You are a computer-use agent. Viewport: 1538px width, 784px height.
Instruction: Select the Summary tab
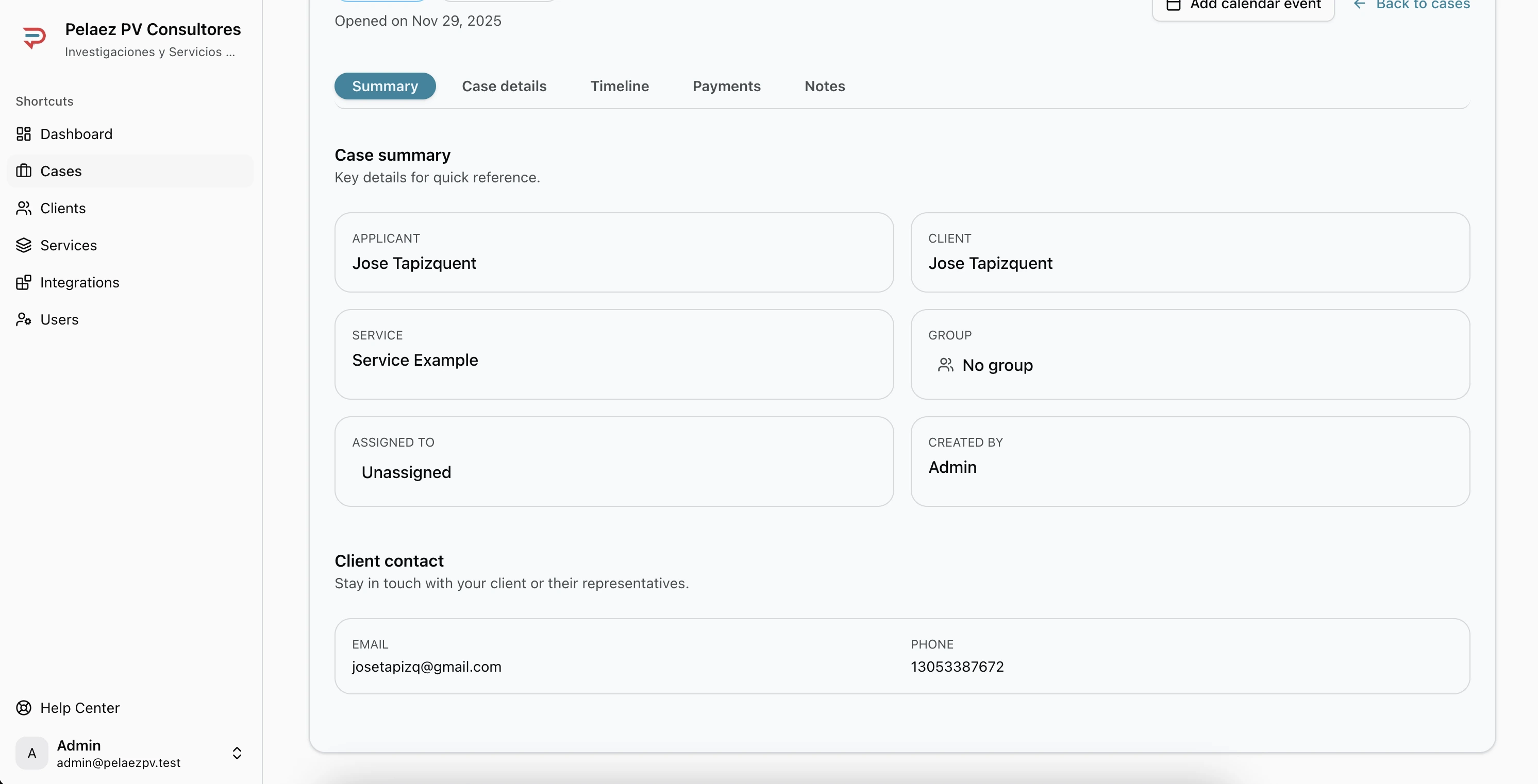point(384,86)
